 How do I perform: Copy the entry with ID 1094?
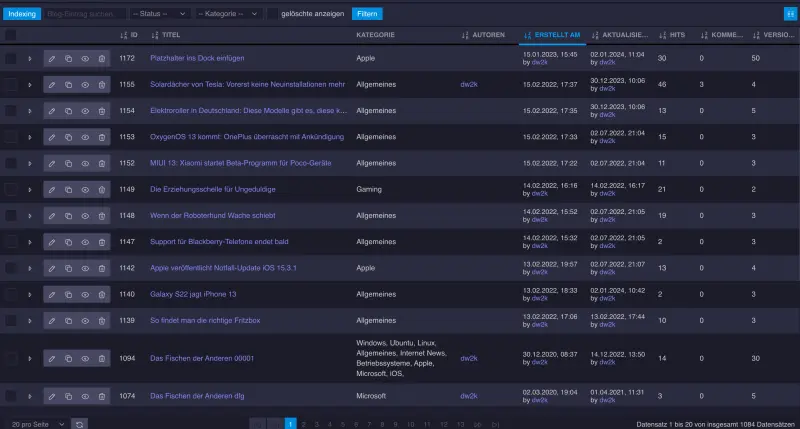(69, 358)
